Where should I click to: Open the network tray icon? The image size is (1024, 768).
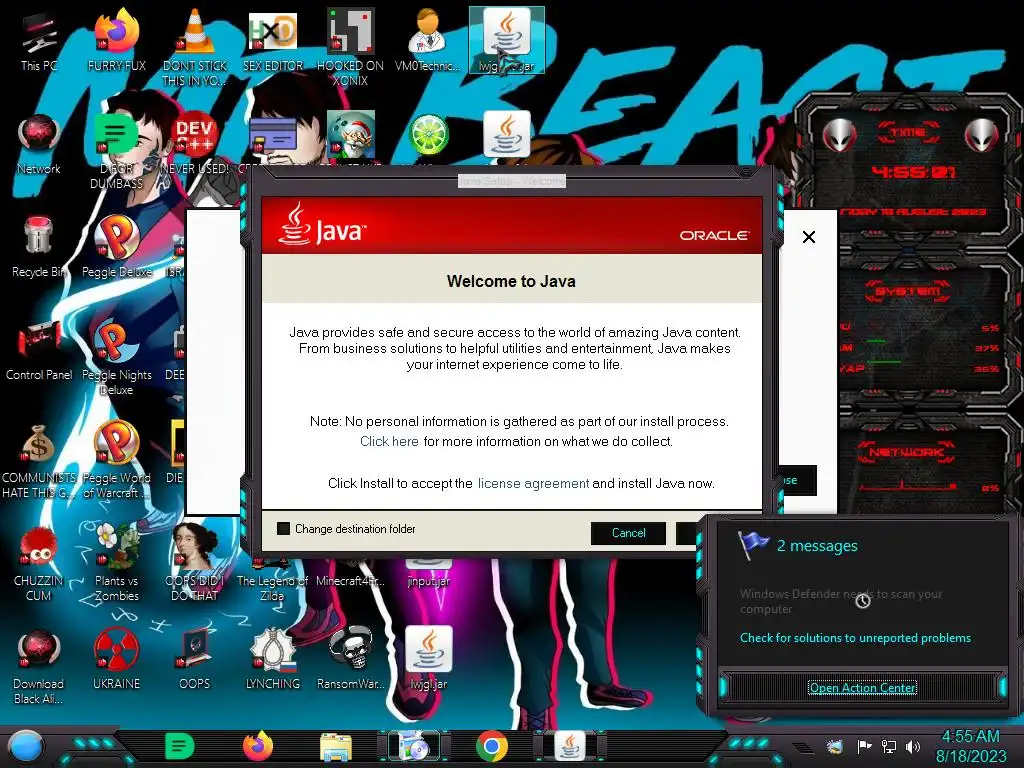tap(889, 746)
